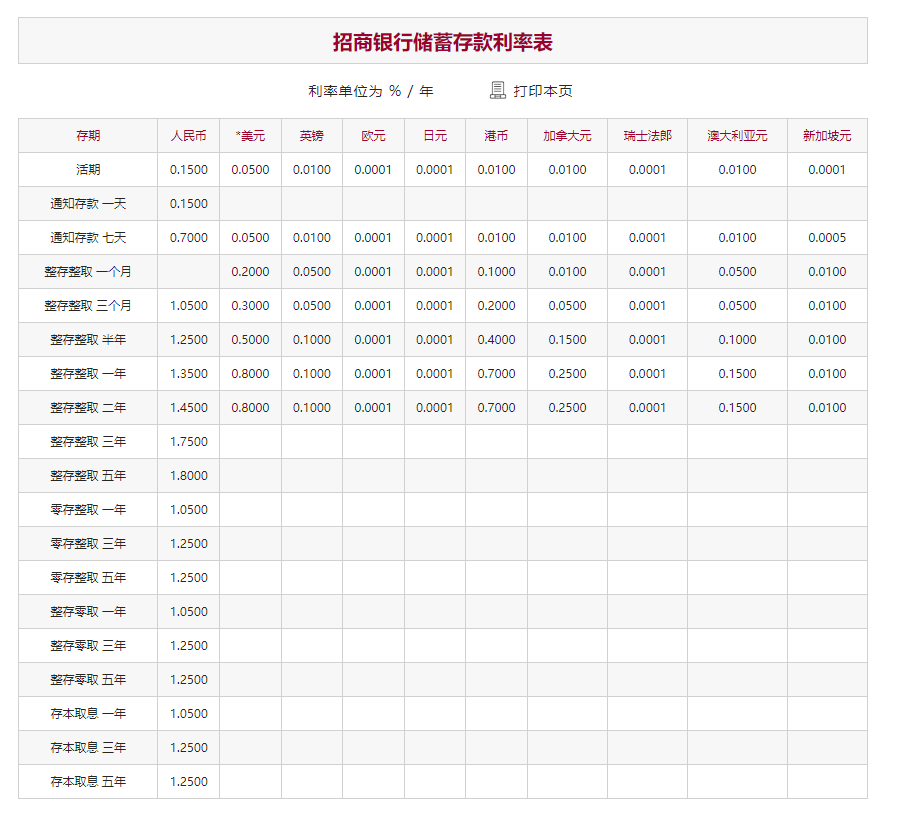Select the 通知存款 七天 row label

(x=88, y=238)
